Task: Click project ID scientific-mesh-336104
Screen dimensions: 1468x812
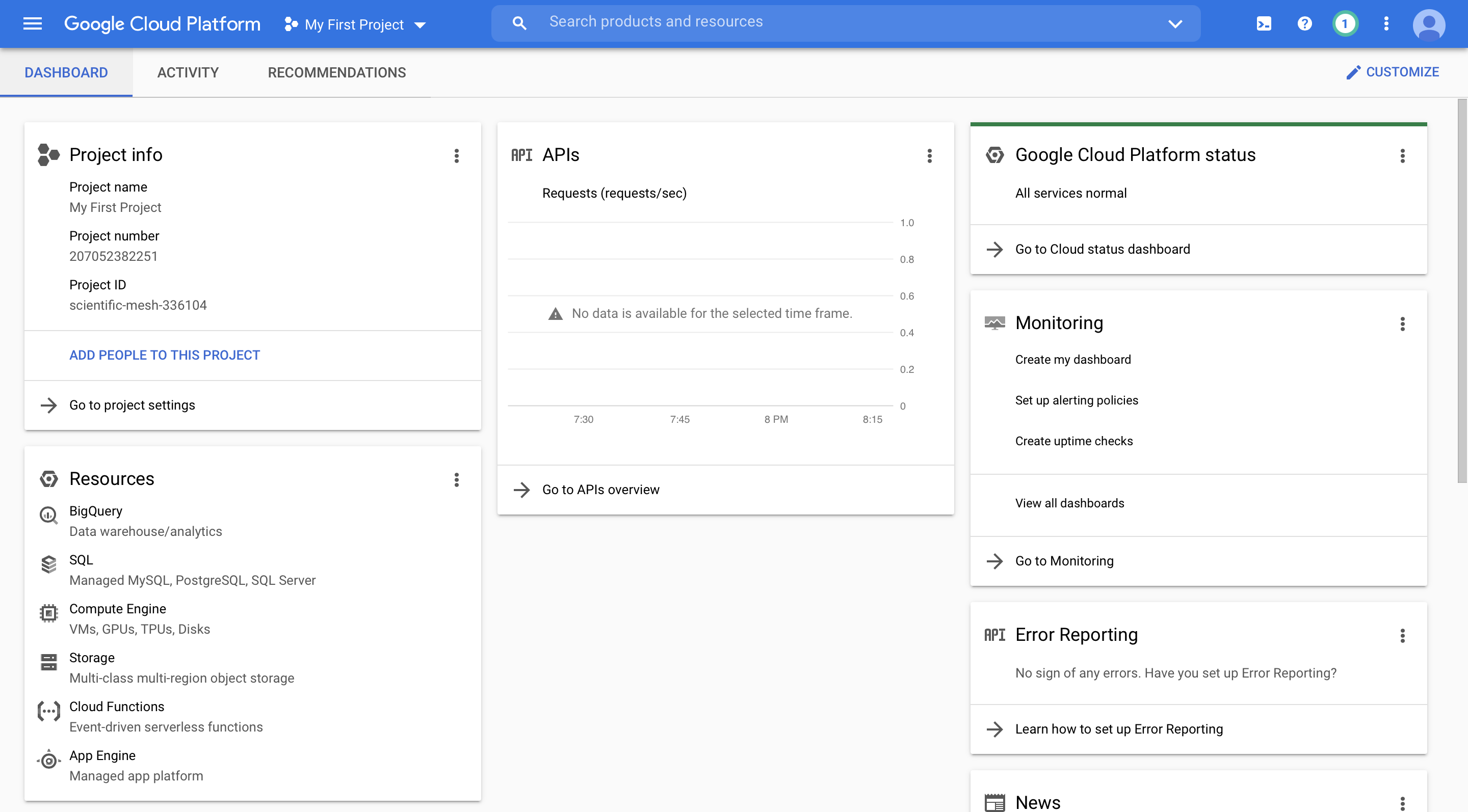Action: point(138,305)
